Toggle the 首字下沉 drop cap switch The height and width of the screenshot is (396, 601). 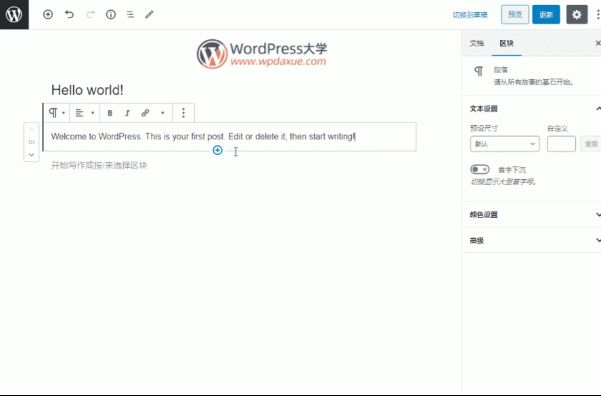coord(480,169)
